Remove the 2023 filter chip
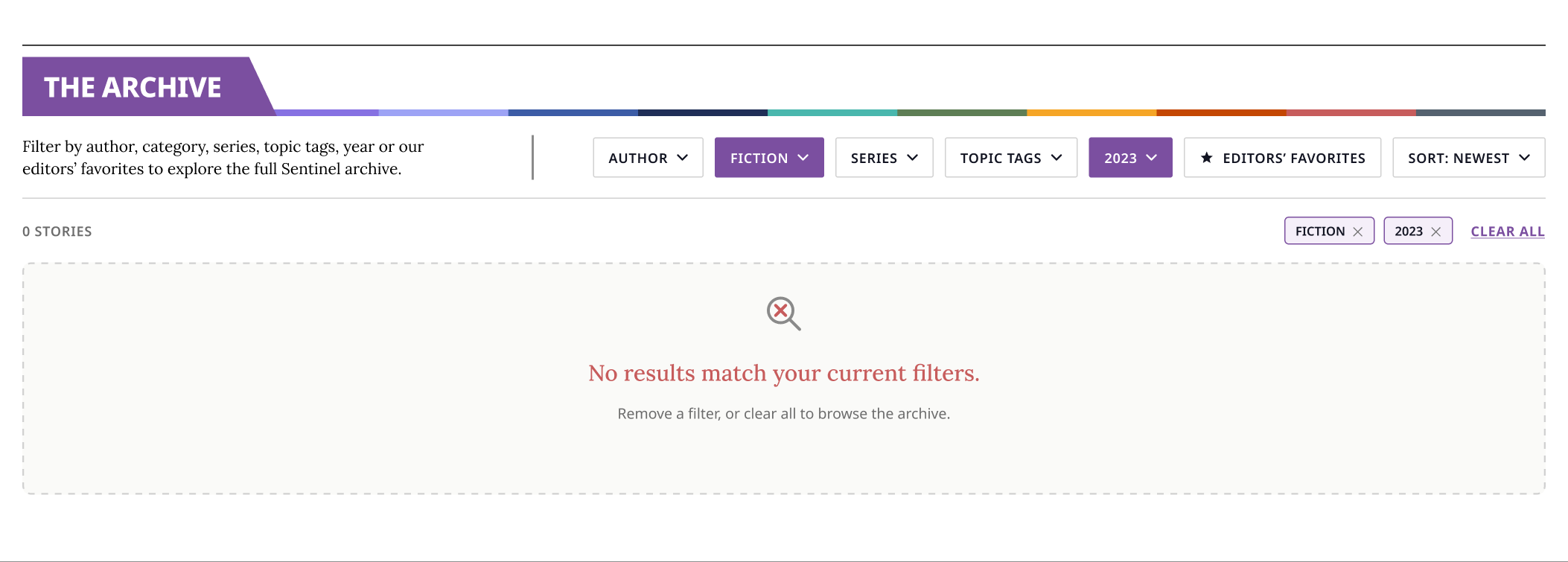Image resolution: width=1568 pixels, height=562 pixels. pyautogui.click(x=1436, y=231)
